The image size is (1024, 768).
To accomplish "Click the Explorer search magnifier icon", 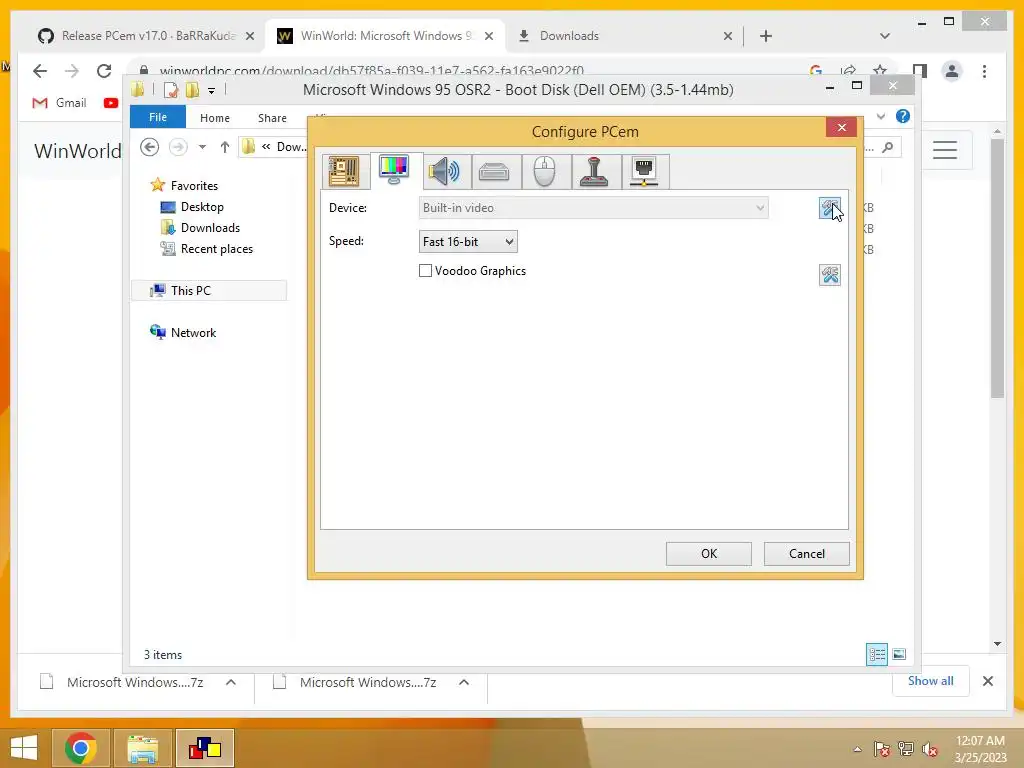I will 887,148.
